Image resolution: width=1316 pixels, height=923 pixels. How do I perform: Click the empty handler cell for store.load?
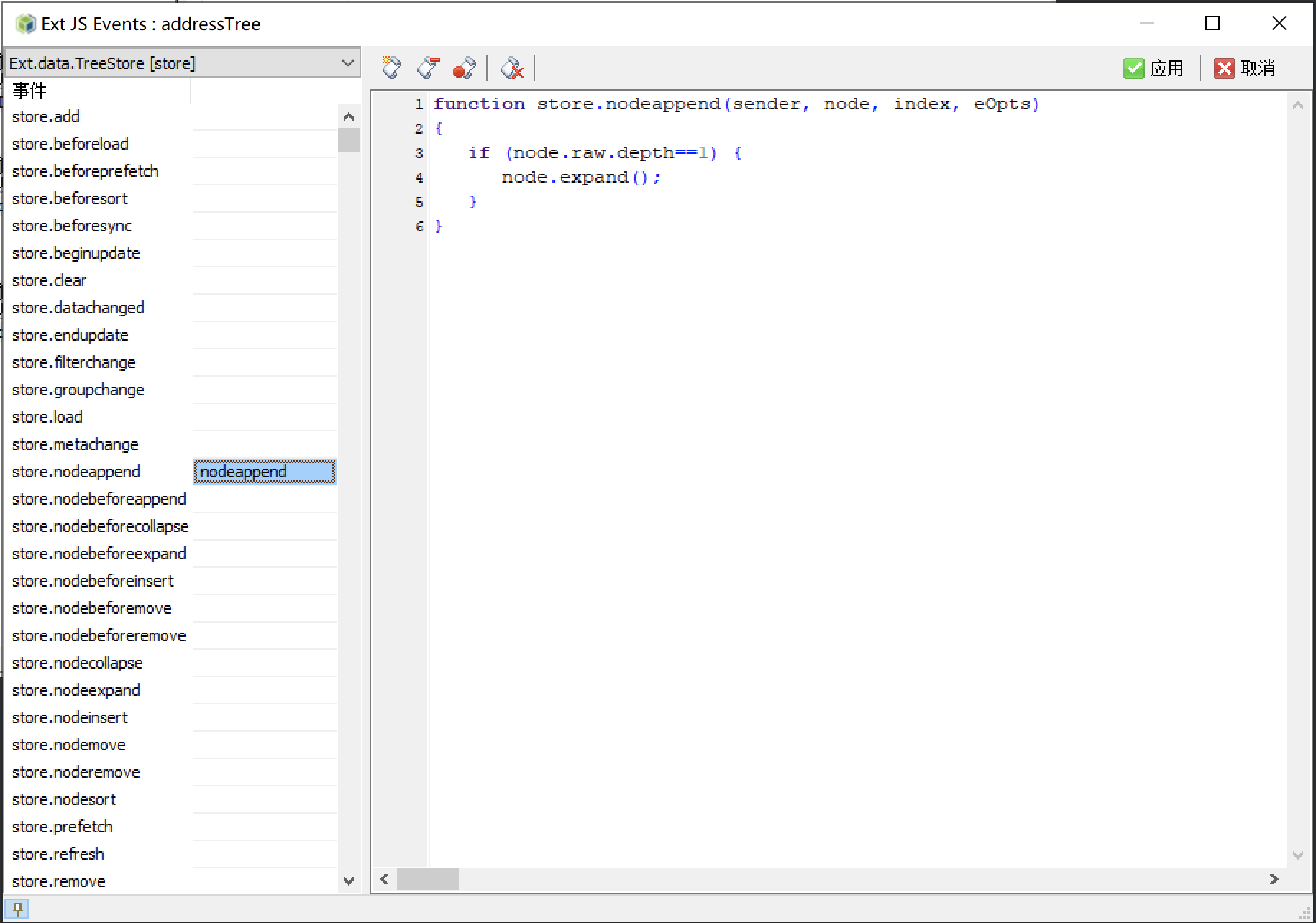pos(265,417)
